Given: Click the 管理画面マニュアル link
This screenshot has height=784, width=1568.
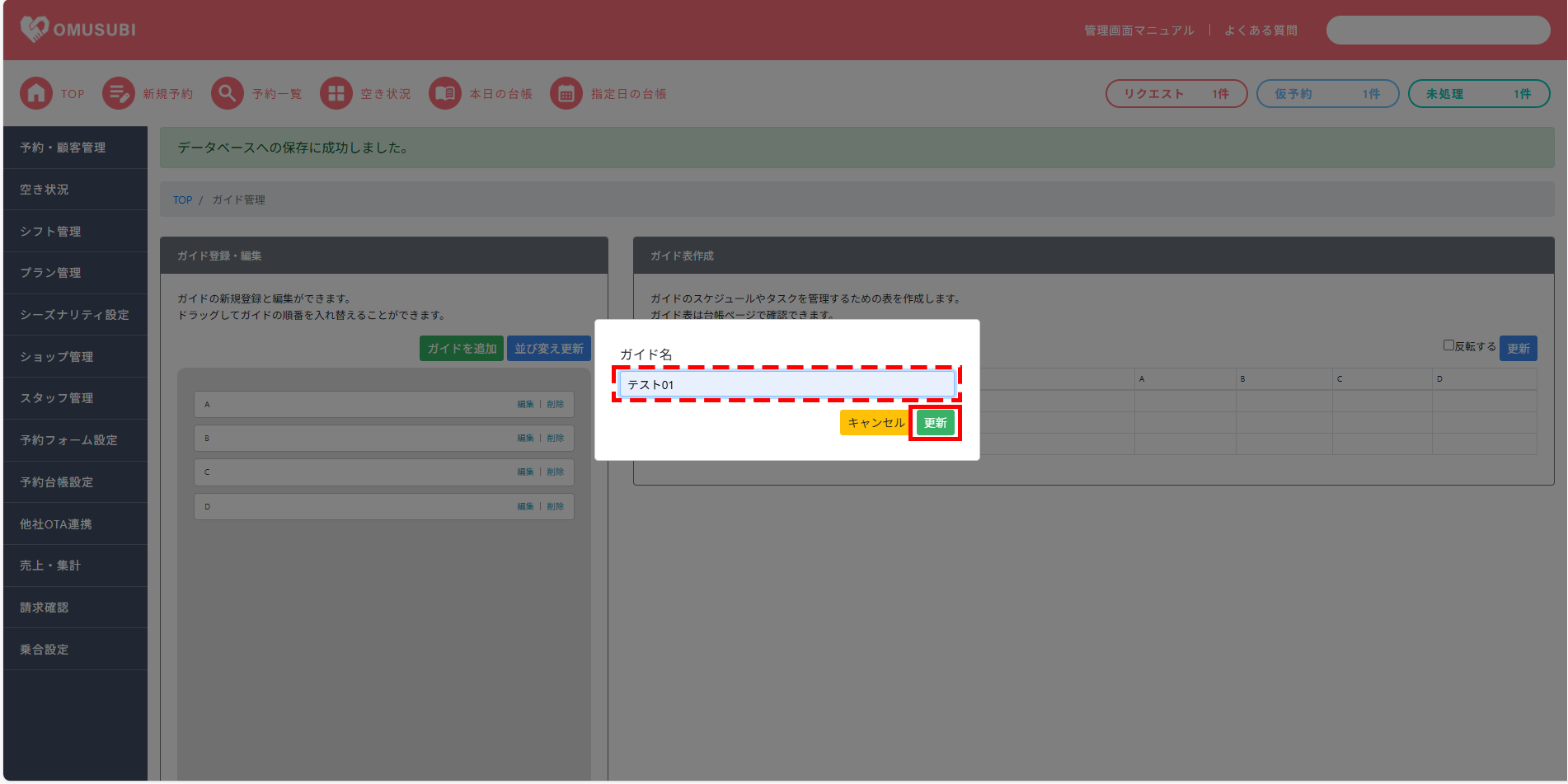Looking at the screenshot, I should [x=1138, y=31].
